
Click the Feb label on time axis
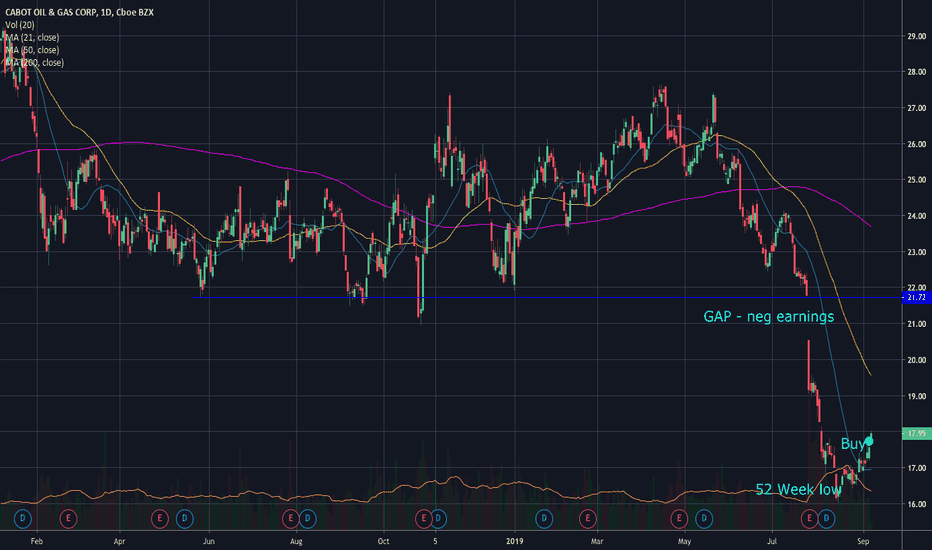[x=37, y=541]
